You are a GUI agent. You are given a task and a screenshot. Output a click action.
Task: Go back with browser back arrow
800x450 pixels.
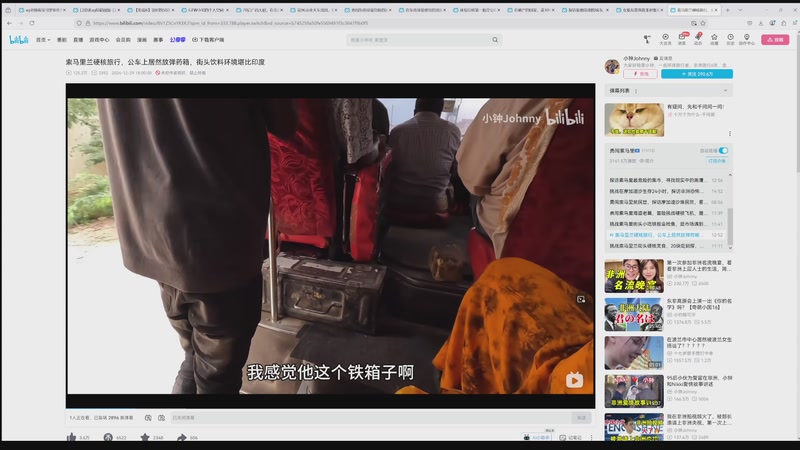click(9, 23)
